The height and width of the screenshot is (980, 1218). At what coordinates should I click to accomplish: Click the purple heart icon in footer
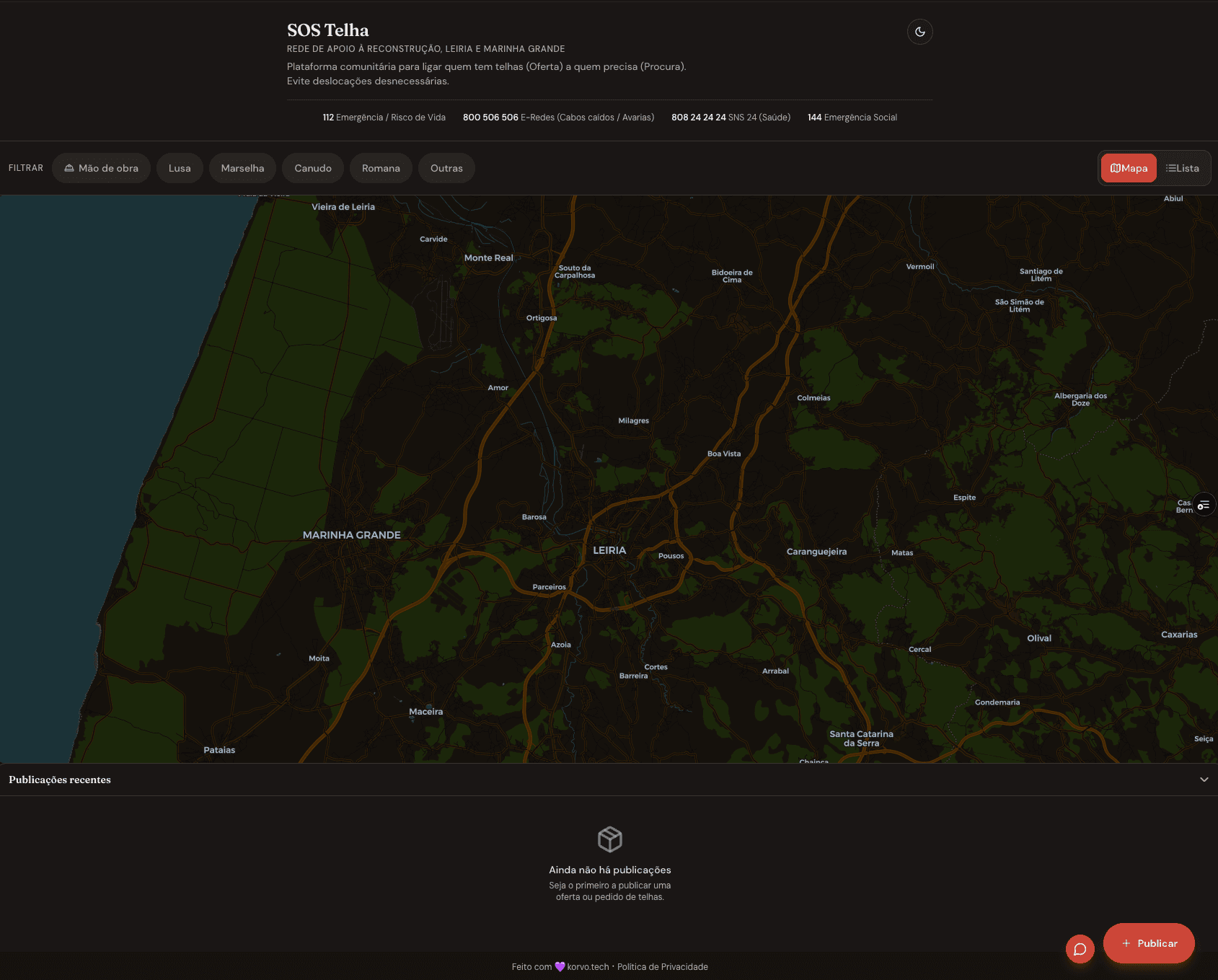pos(560,967)
